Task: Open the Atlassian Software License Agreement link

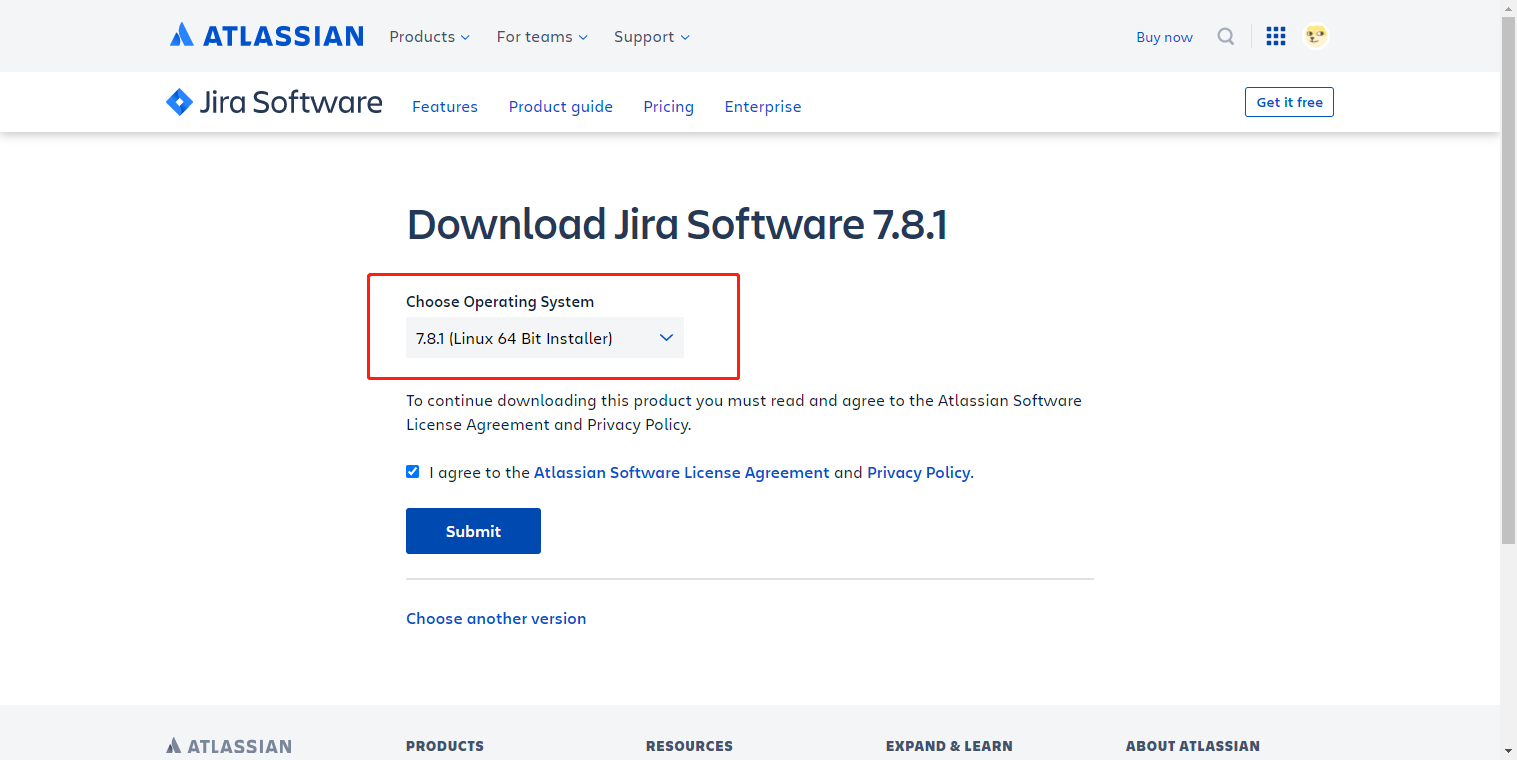Action: point(681,472)
